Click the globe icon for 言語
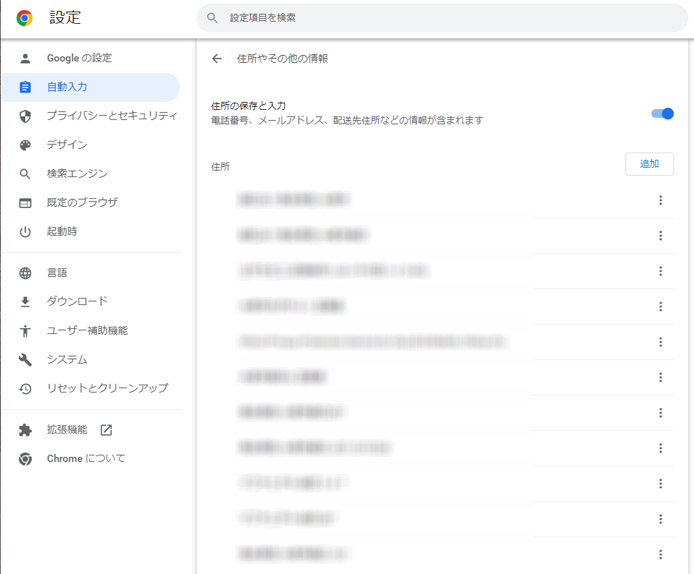Screen dimensions: 694x574 pos(25,273)
